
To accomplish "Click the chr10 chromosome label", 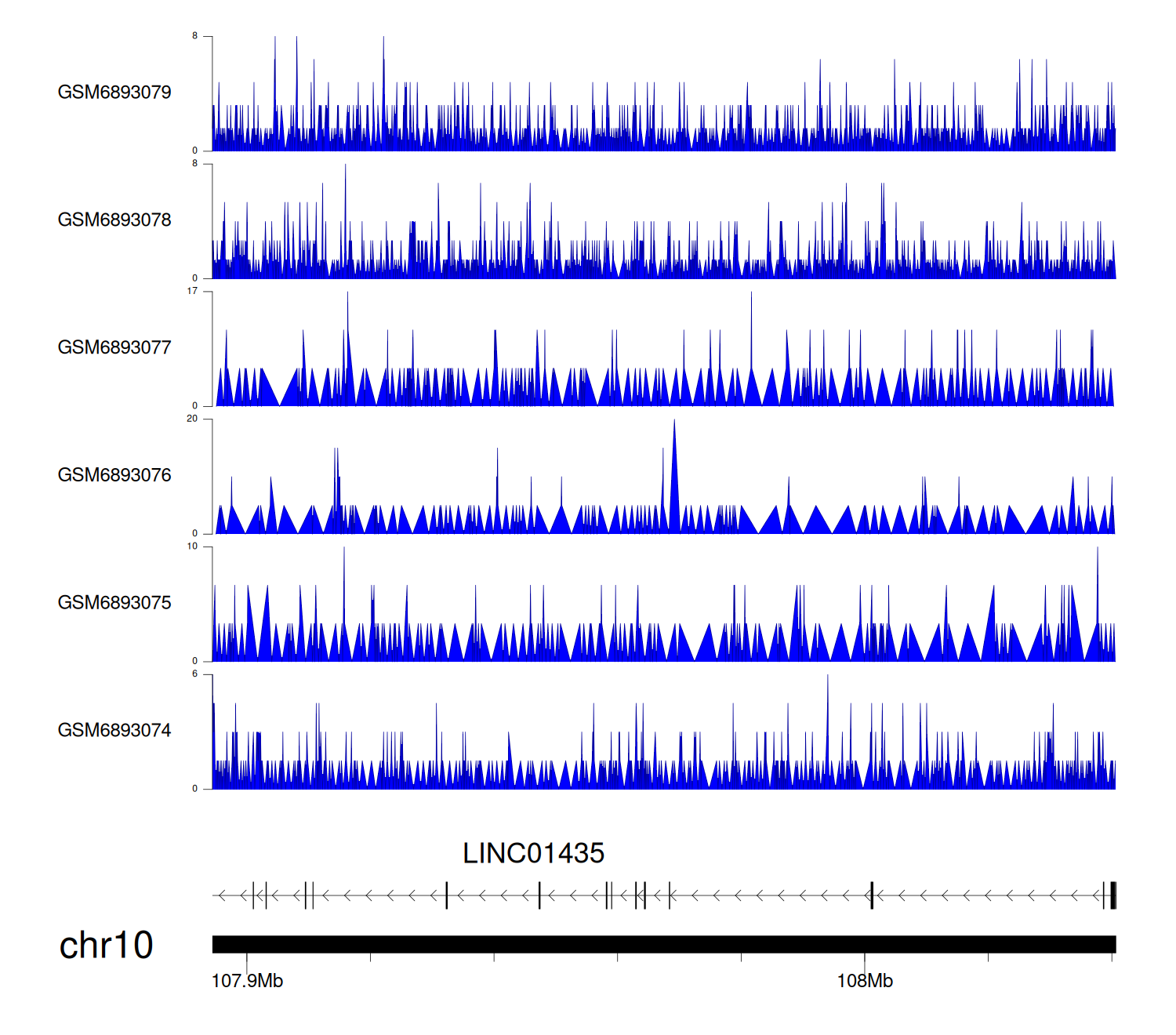I will tap(106, 946).
